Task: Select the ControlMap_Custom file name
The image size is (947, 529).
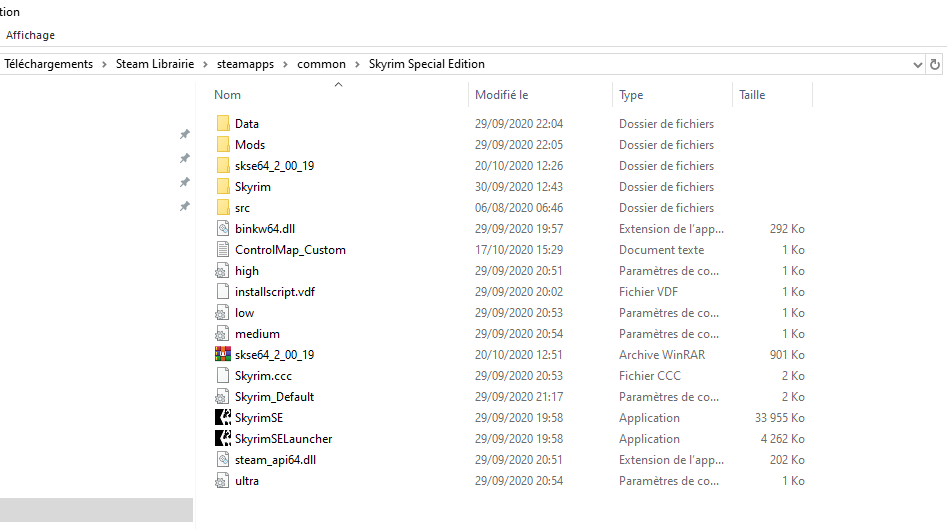Action: [x=290, y=250]
